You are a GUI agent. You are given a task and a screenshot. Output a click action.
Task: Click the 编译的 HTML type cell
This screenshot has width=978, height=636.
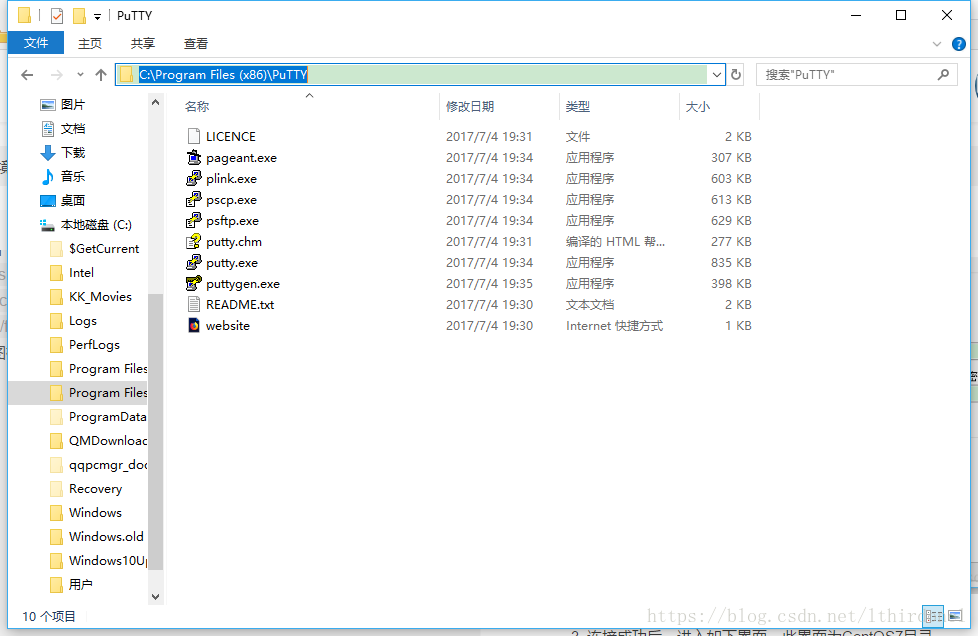(615, 241)
